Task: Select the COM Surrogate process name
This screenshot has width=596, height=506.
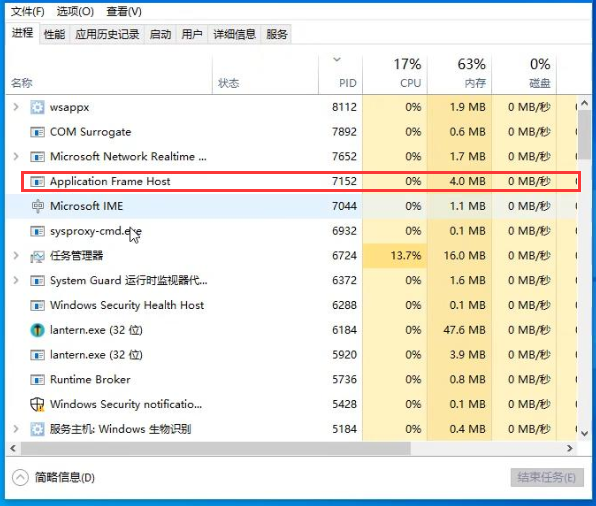Action: [x=90, y=132]
